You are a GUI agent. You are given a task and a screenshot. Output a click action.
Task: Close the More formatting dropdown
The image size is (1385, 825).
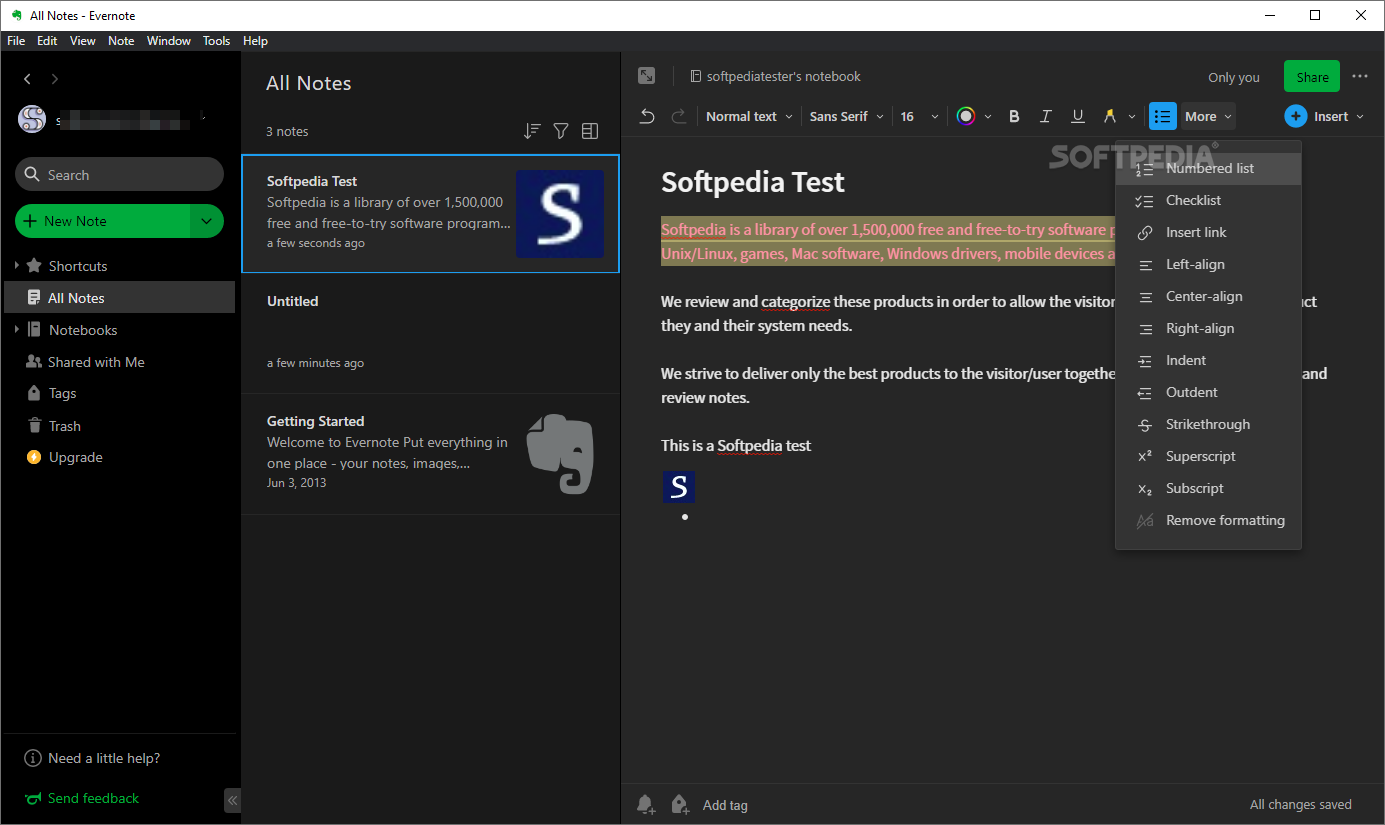point(1208,116)
